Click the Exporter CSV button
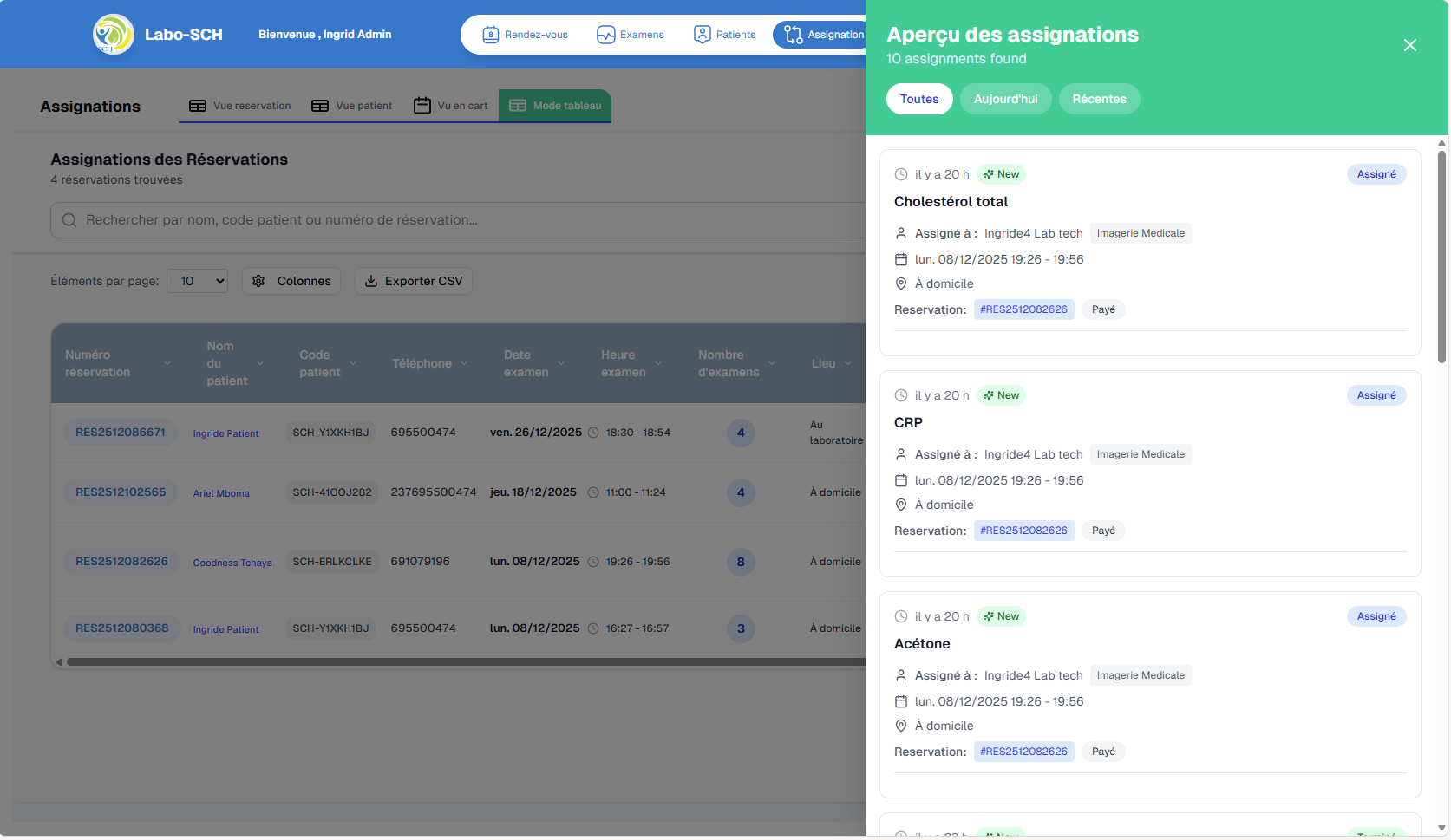This screenshot has width=1451, height=840. pyautogui.click(x=414, y=280)
